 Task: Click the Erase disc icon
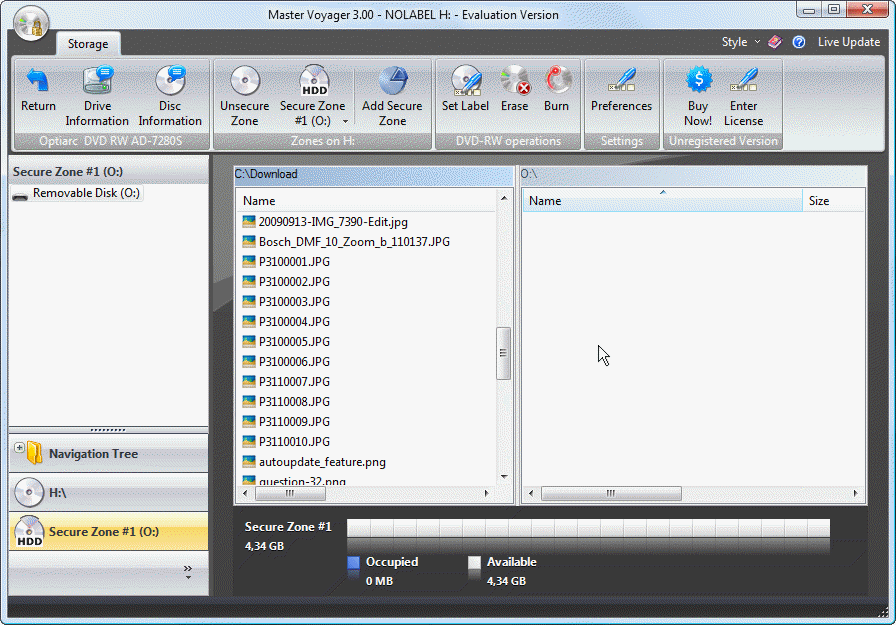click(x=515, y=81)
